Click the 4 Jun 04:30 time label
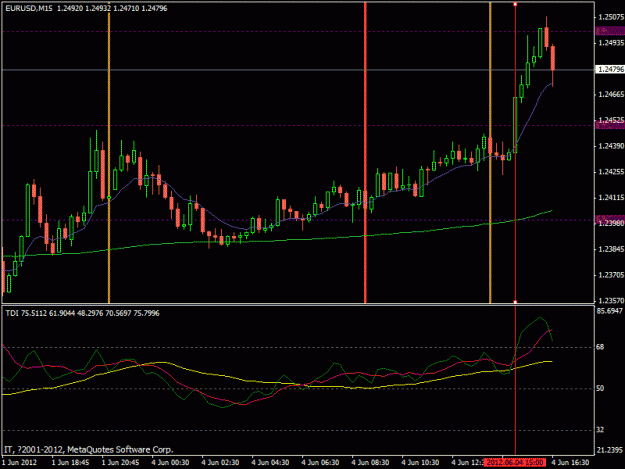 (271, 463)
